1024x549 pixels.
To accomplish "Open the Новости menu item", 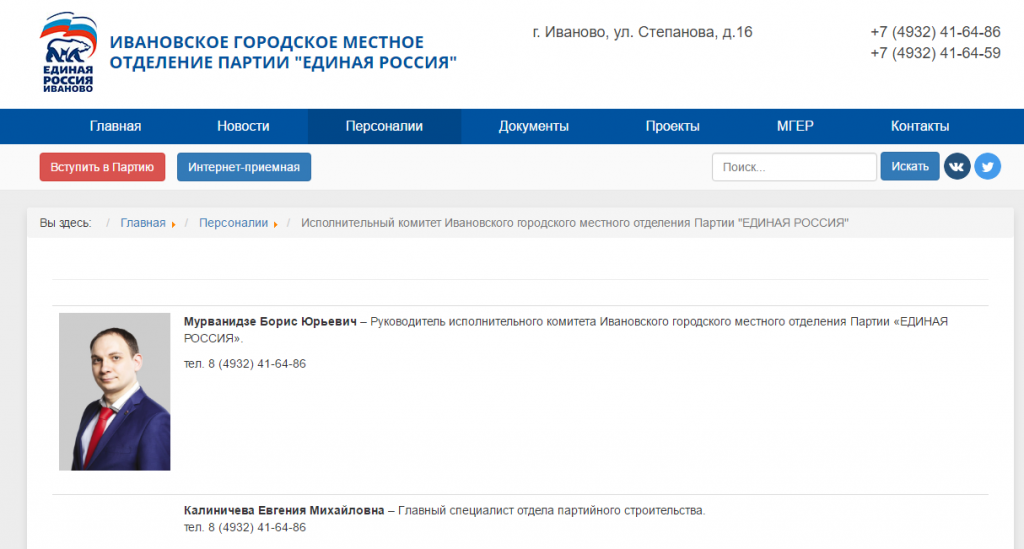I will (243, 126).
